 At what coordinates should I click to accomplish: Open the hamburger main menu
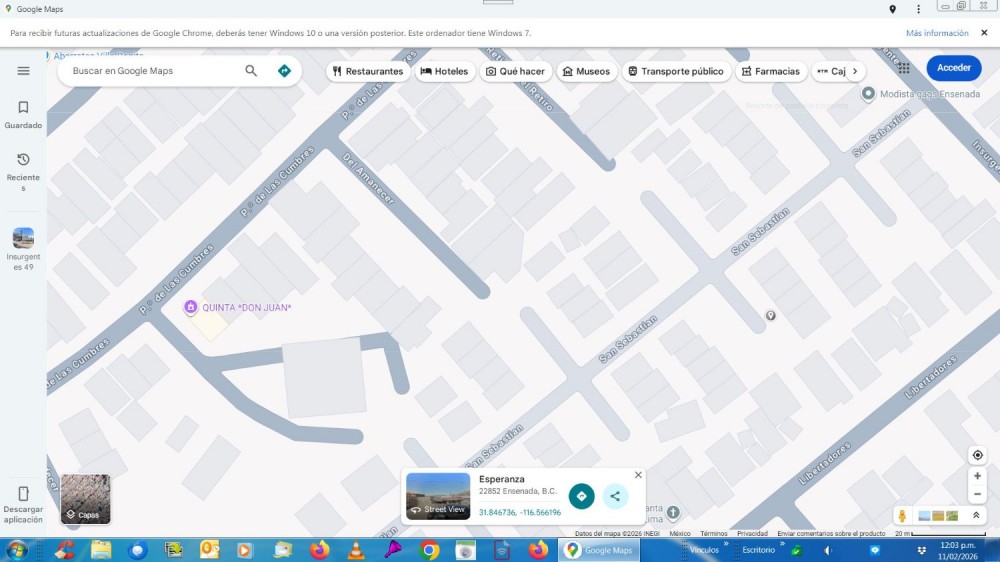tap(24, 71)
